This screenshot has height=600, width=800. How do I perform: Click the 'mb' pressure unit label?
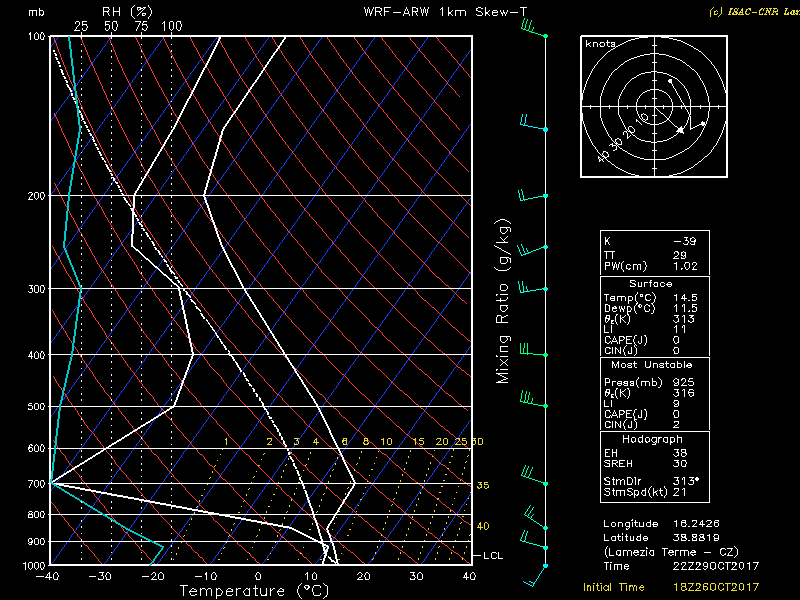click(x=36, y=12)
